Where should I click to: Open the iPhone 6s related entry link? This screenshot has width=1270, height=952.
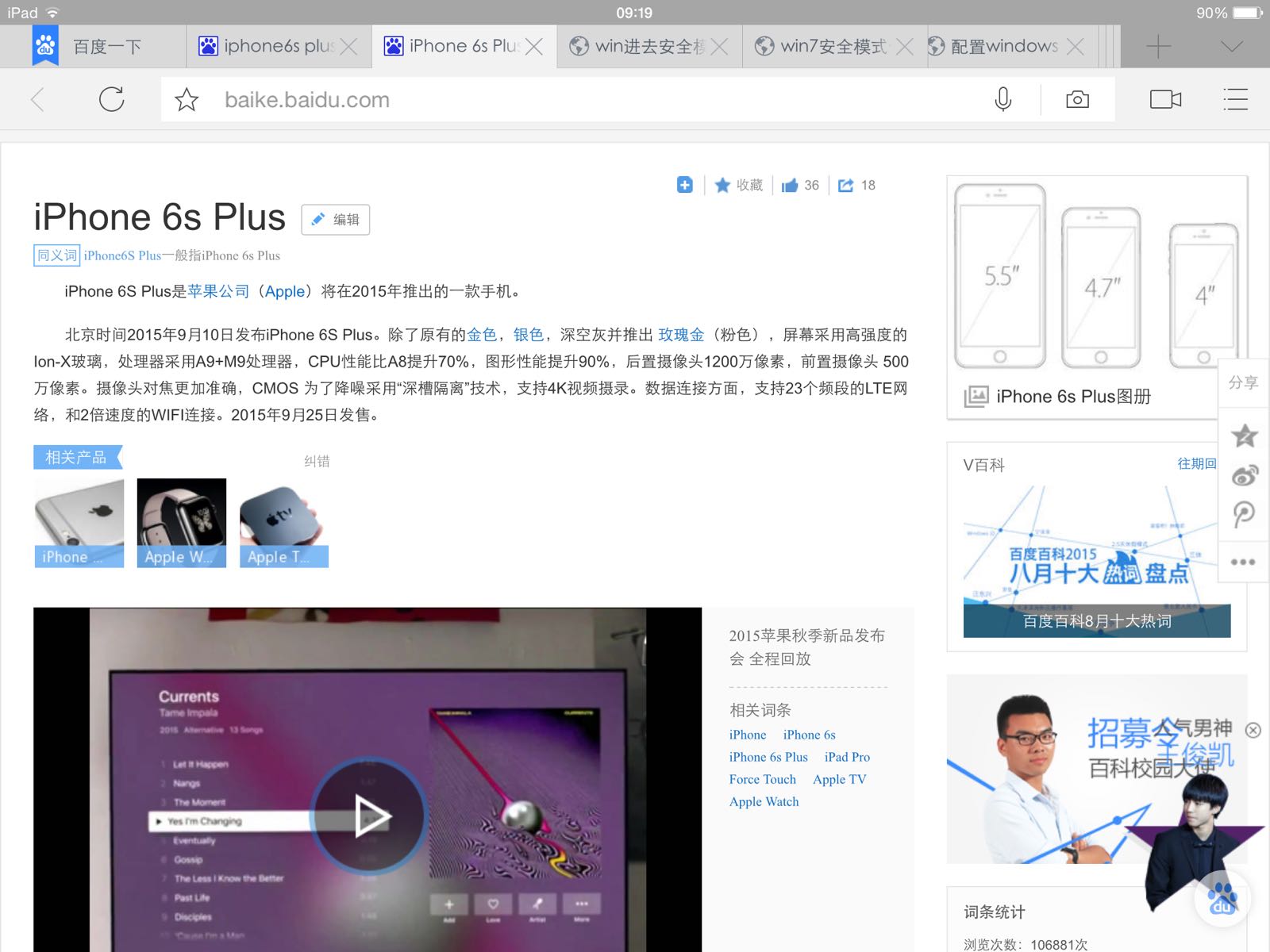809,735
